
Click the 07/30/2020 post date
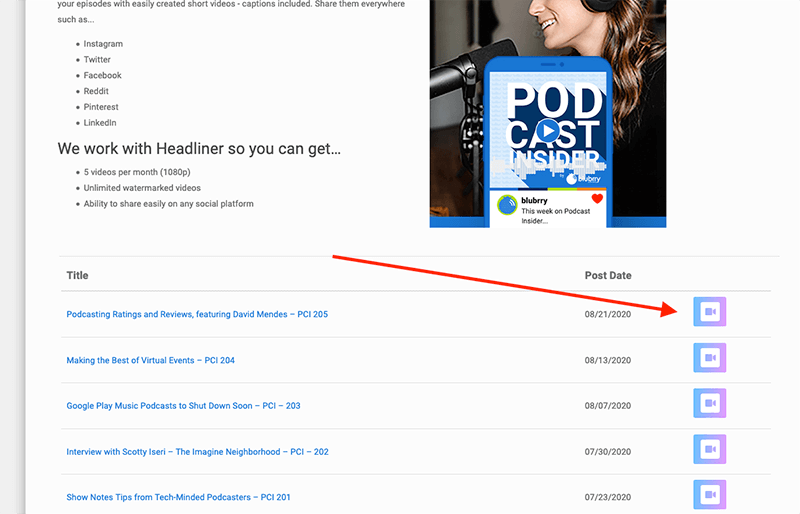click(608, 452)
